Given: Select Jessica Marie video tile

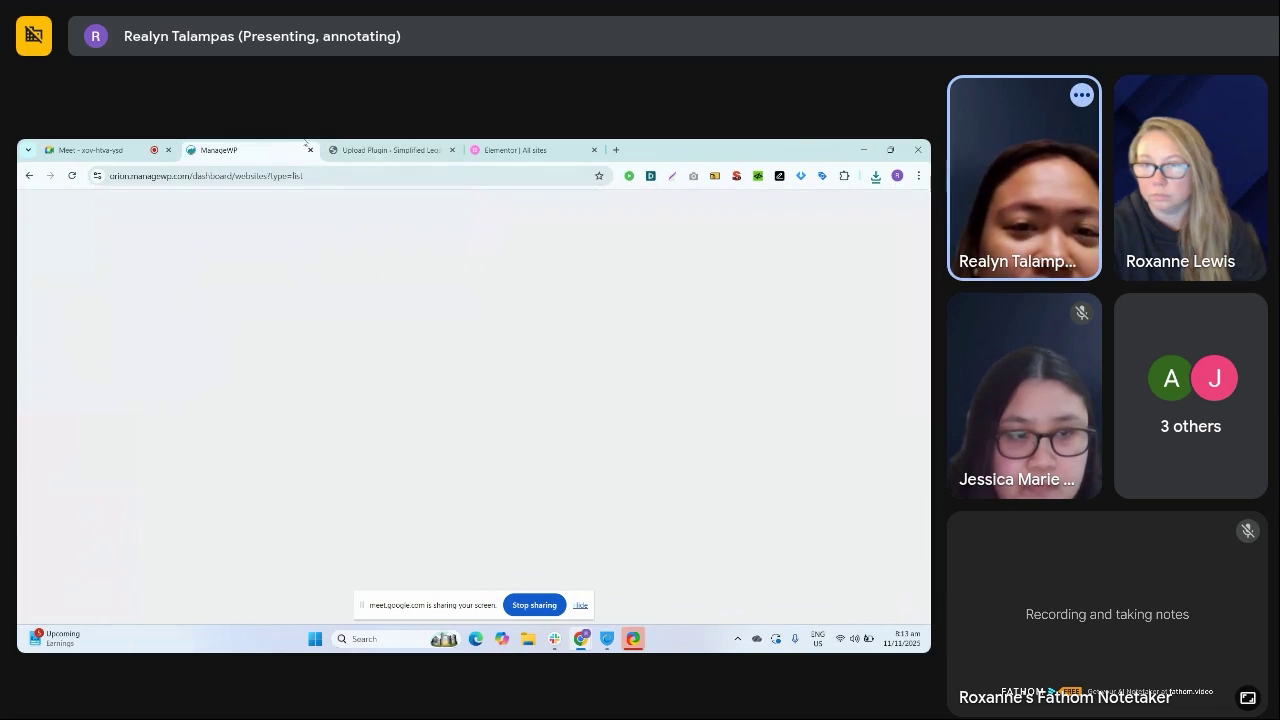Looking at the screenshot, I should [1024, 396].
